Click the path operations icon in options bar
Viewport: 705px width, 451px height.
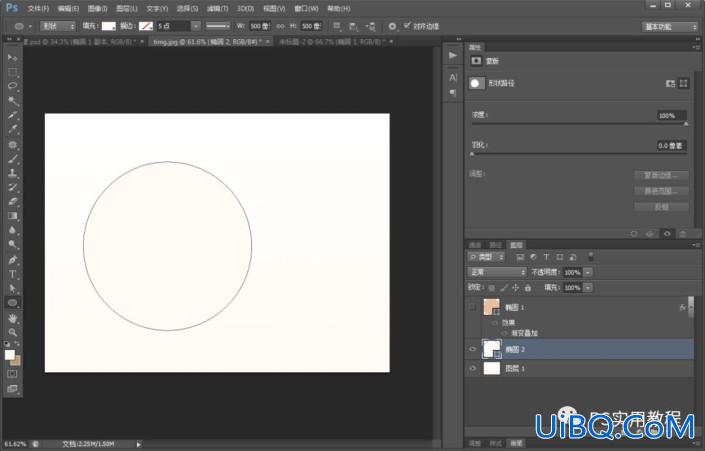point(337,27)
